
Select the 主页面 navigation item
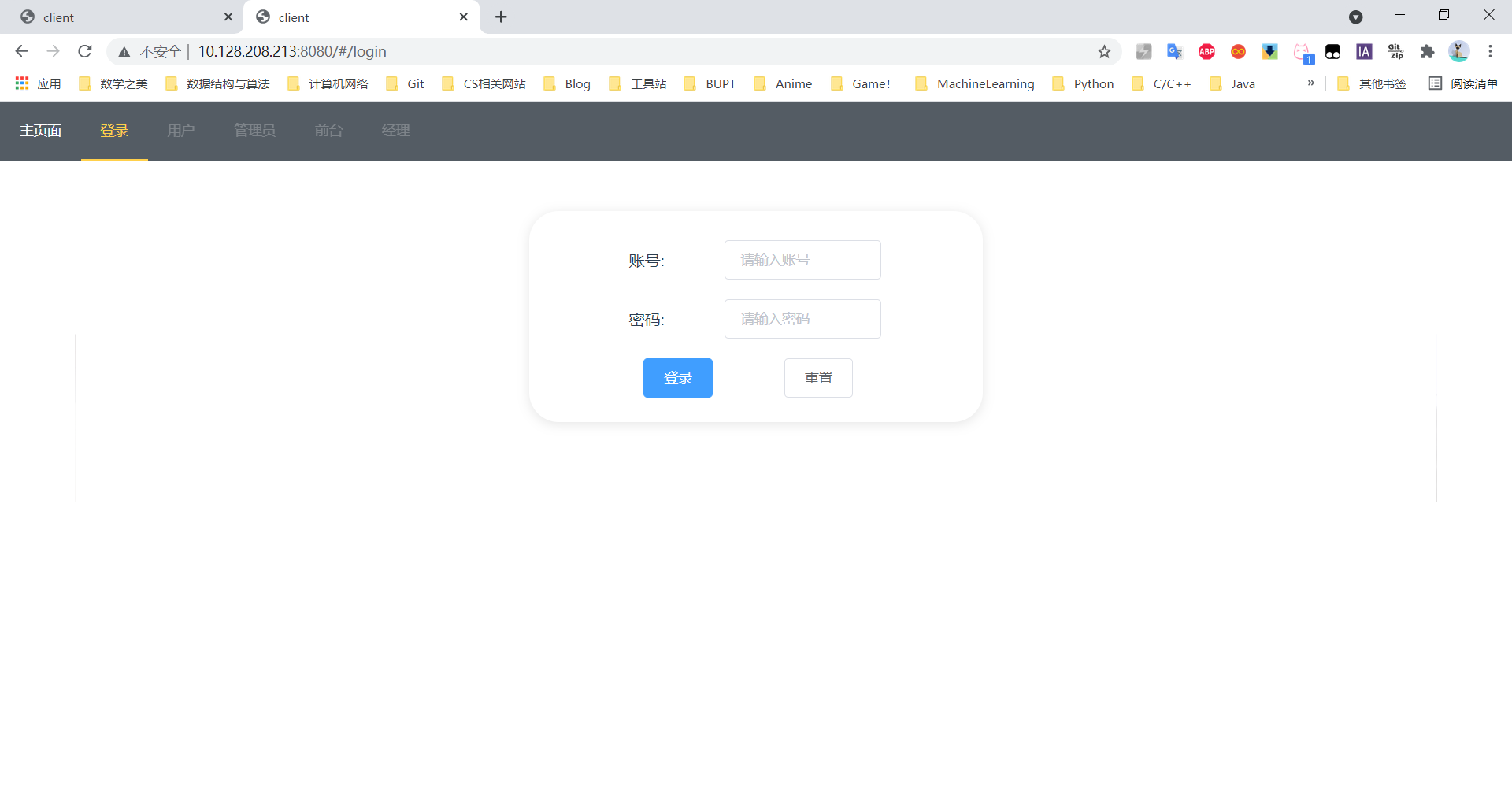tap(41, 130)
